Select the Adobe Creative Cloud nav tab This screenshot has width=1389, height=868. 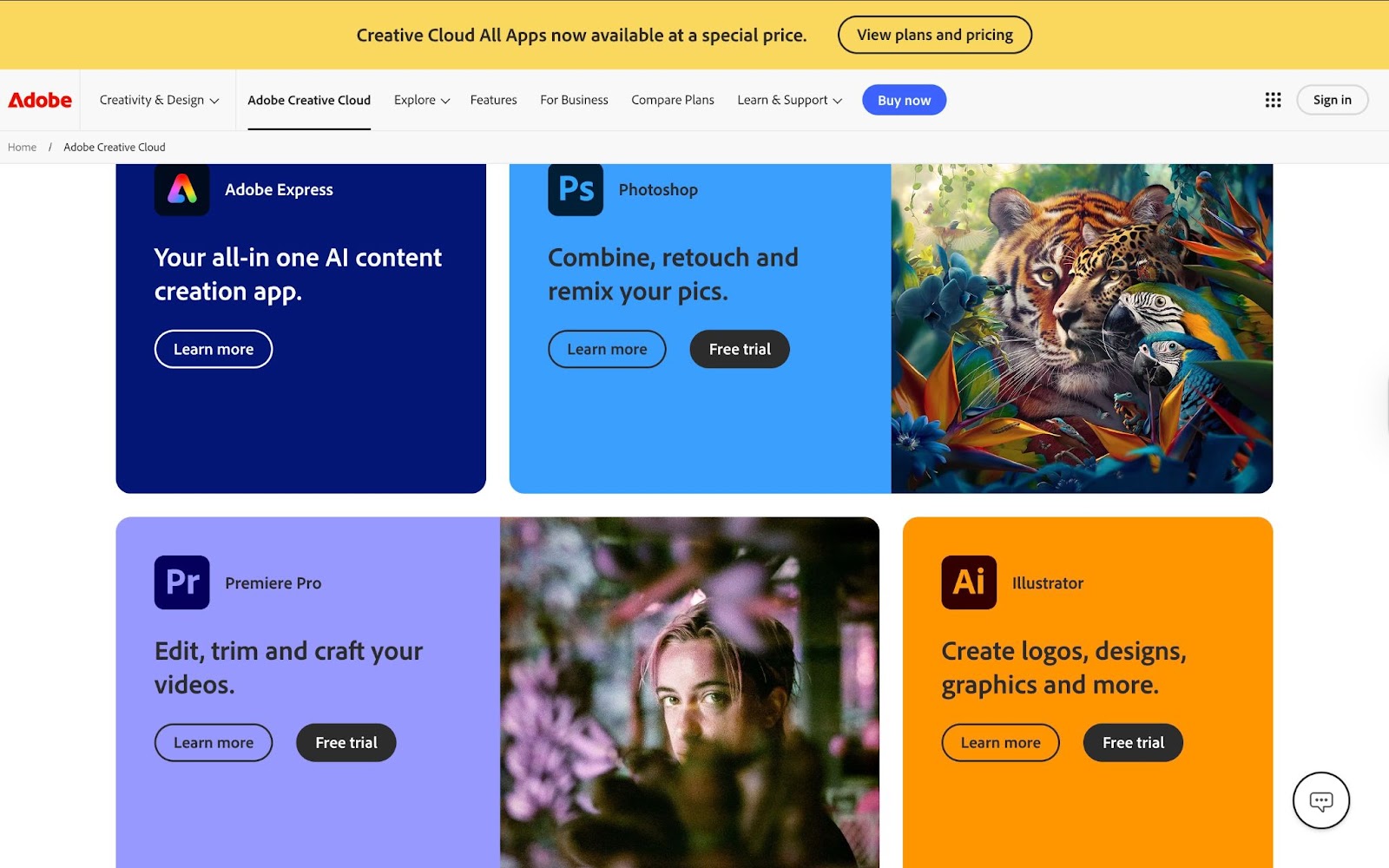(x=309, y=100)
